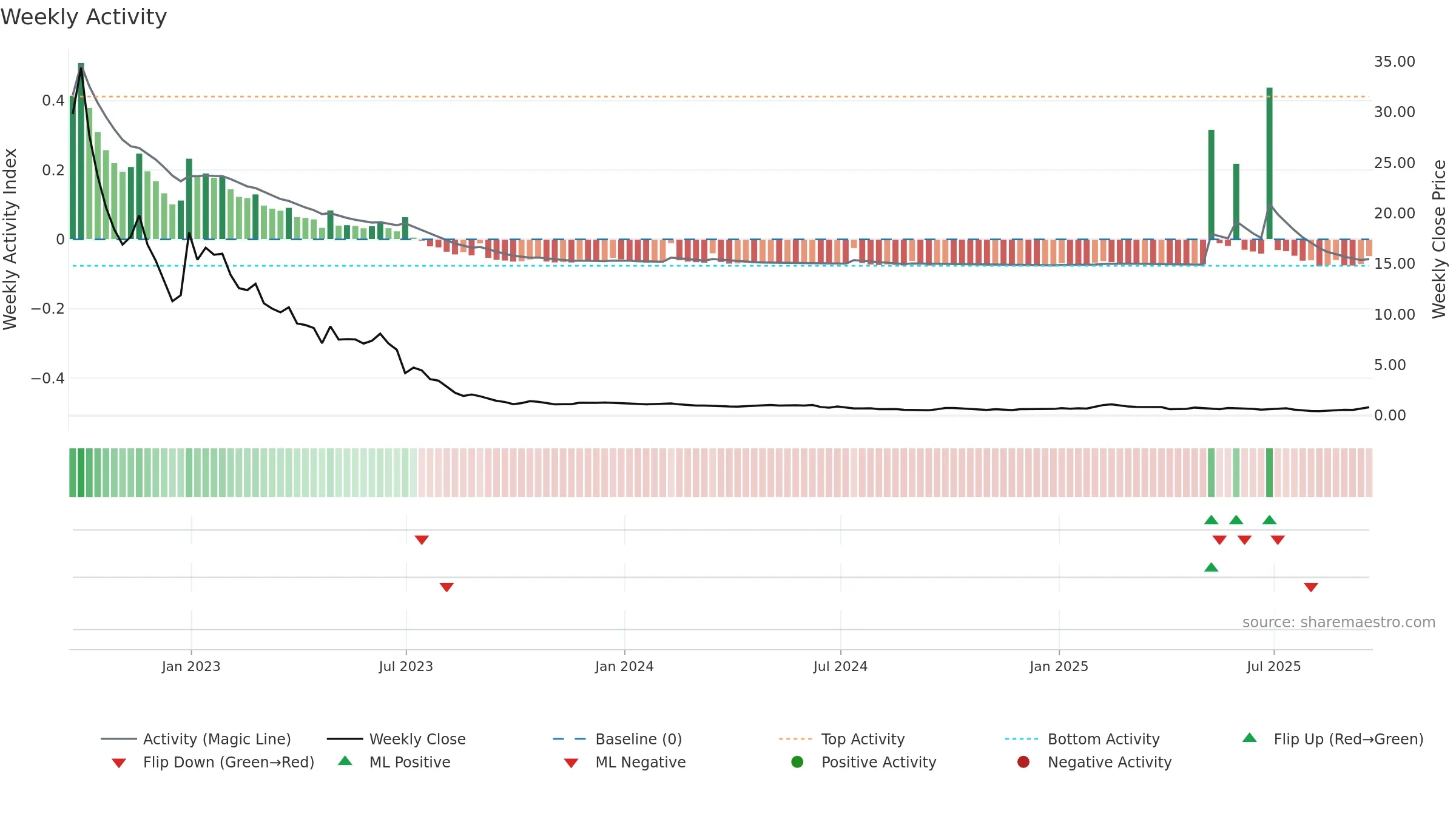Click the ML Negative marker after Jul 2025
The width and height of the screenshot is (1456, 819).
coord(1310,587)
